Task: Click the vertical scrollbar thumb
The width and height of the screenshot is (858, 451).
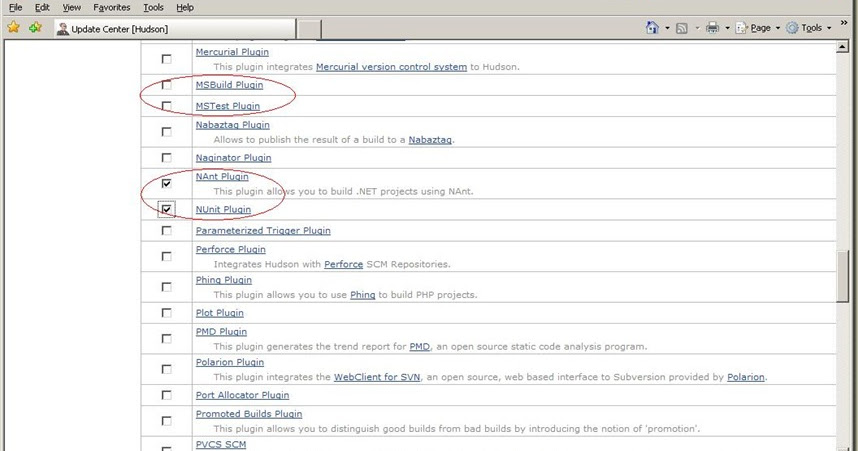Action: pyautogui.click(x=843, y=276)
